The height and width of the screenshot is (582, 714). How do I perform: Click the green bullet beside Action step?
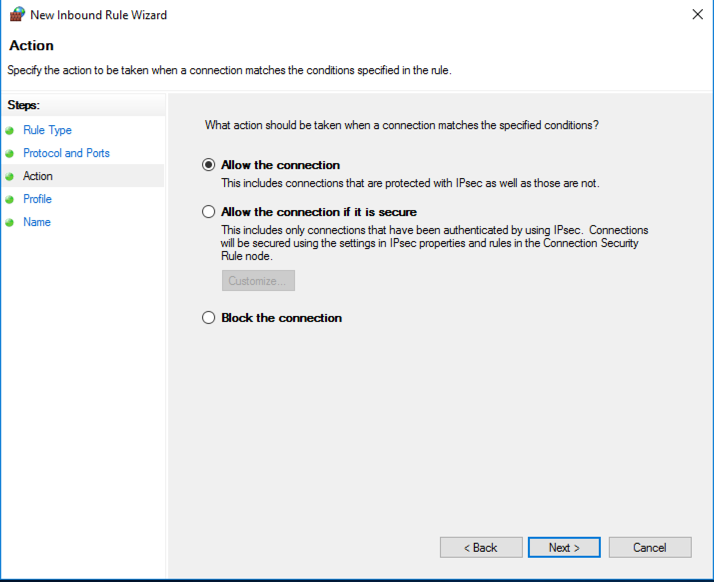[10, 177]
